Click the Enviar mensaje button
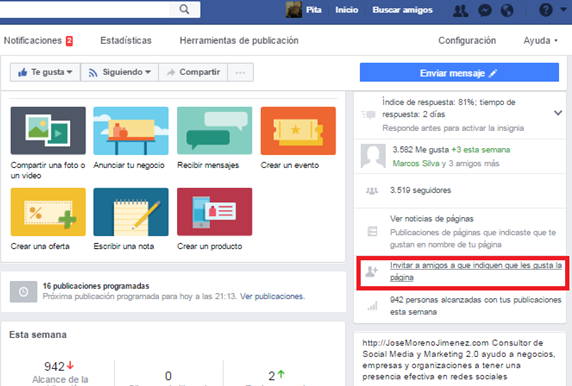 tap(459, 72)
